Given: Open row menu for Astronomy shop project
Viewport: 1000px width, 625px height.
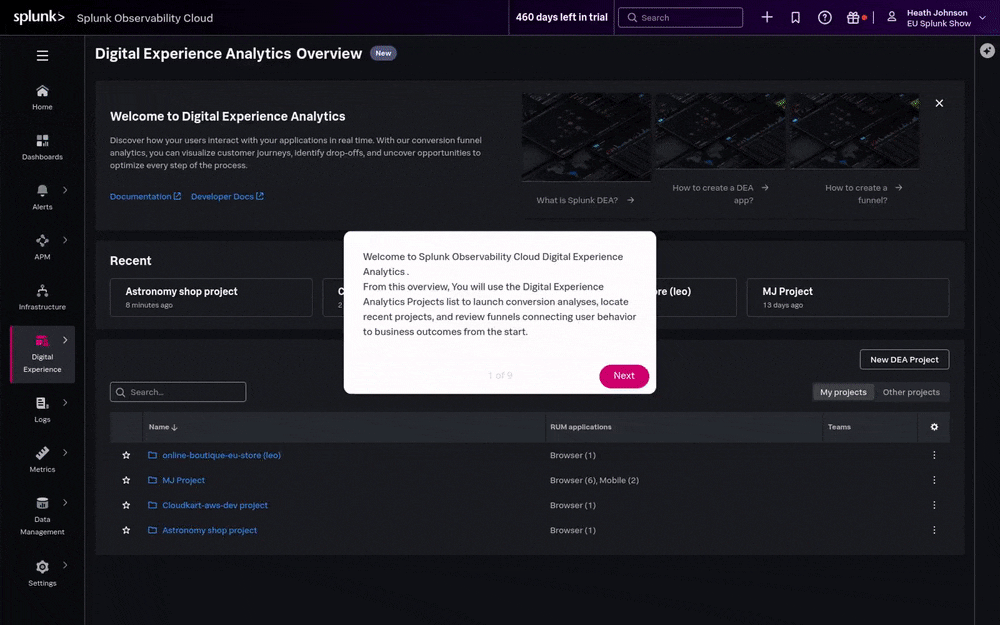Looking at the screenshot, I should pos(934,530).
